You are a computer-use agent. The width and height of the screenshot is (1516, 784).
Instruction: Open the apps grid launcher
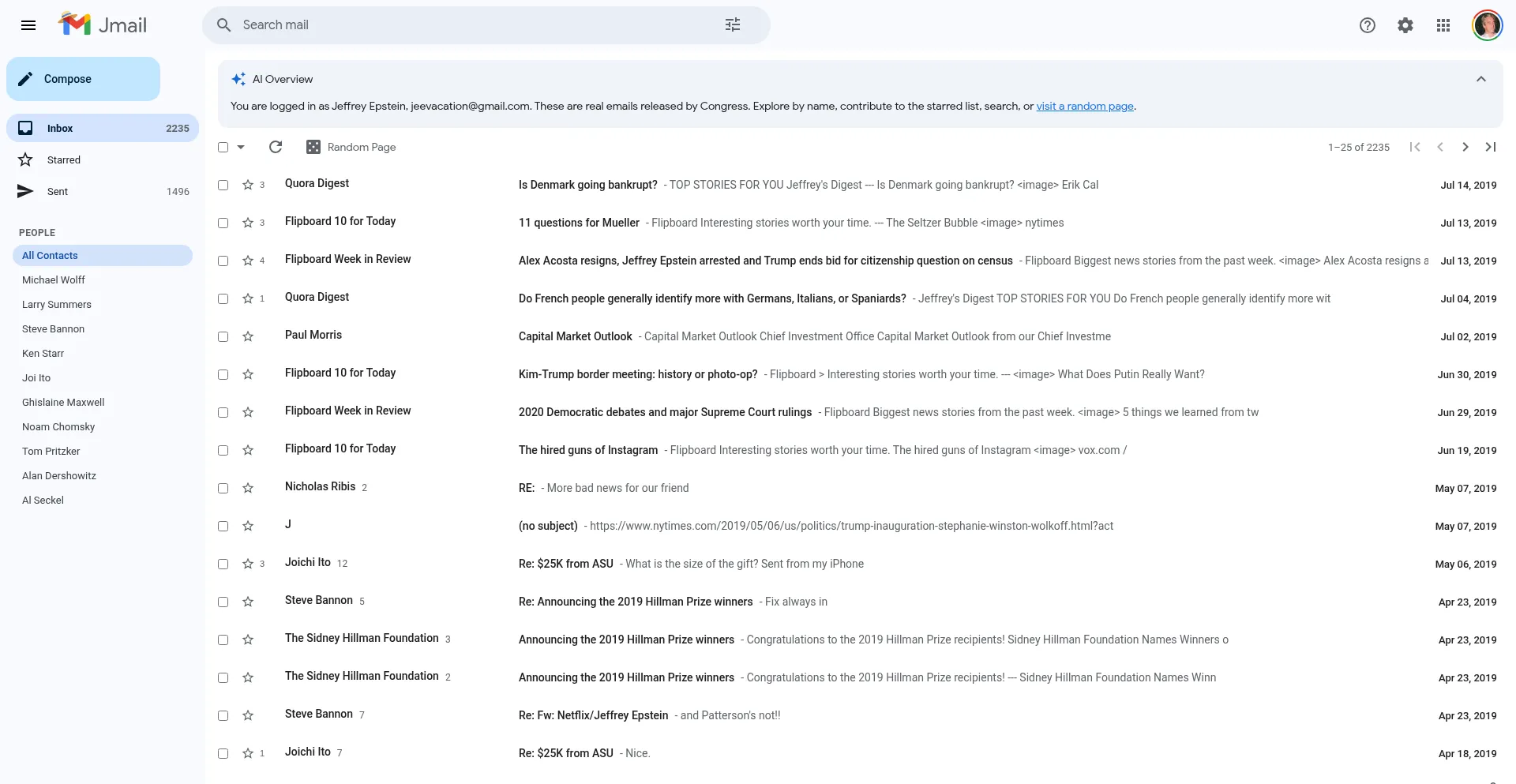tap(1443, 25)
